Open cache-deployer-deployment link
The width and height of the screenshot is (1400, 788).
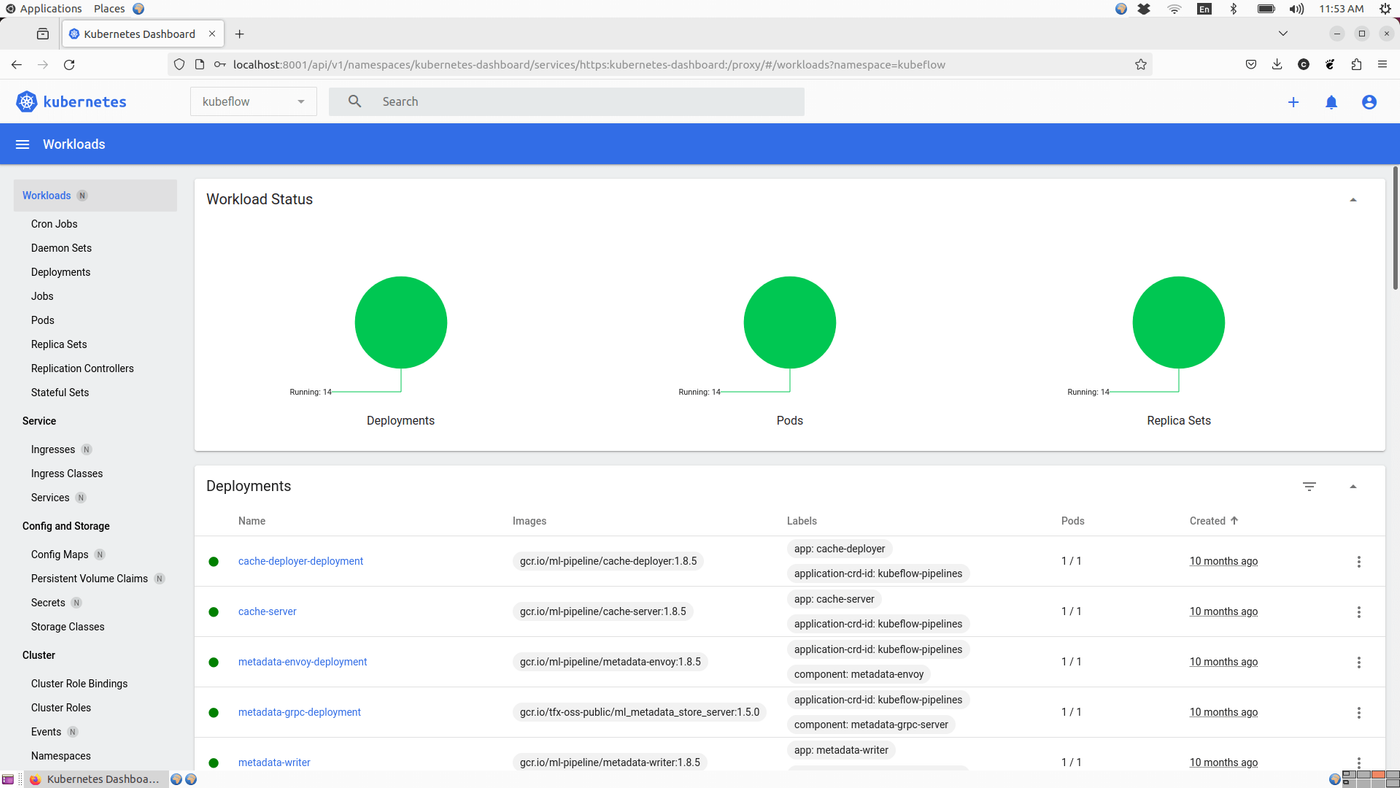pos(300,562)
